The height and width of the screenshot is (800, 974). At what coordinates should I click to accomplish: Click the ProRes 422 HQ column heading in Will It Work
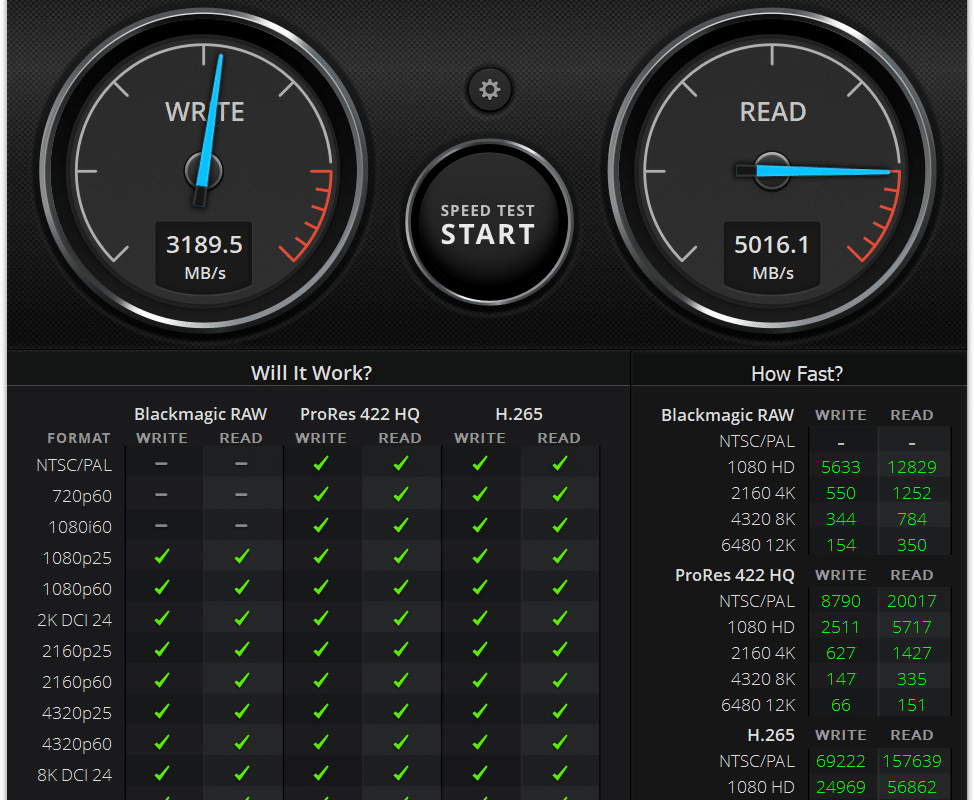point(360,414)
